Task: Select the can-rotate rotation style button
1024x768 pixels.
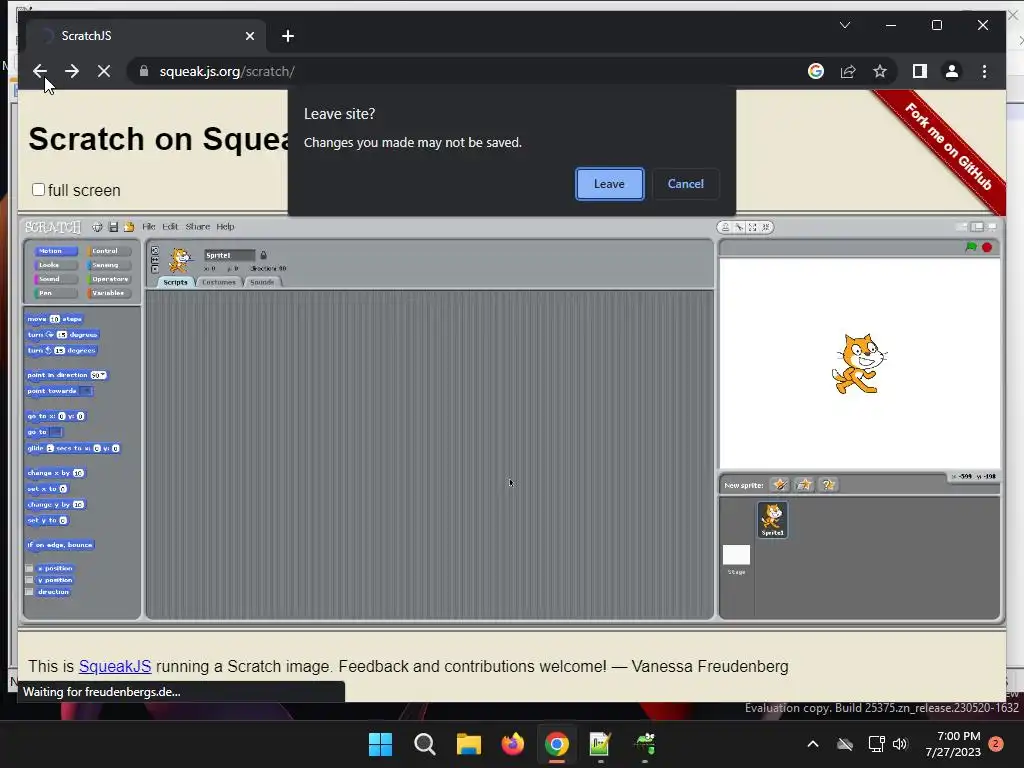Action: (x=155, y=251)
